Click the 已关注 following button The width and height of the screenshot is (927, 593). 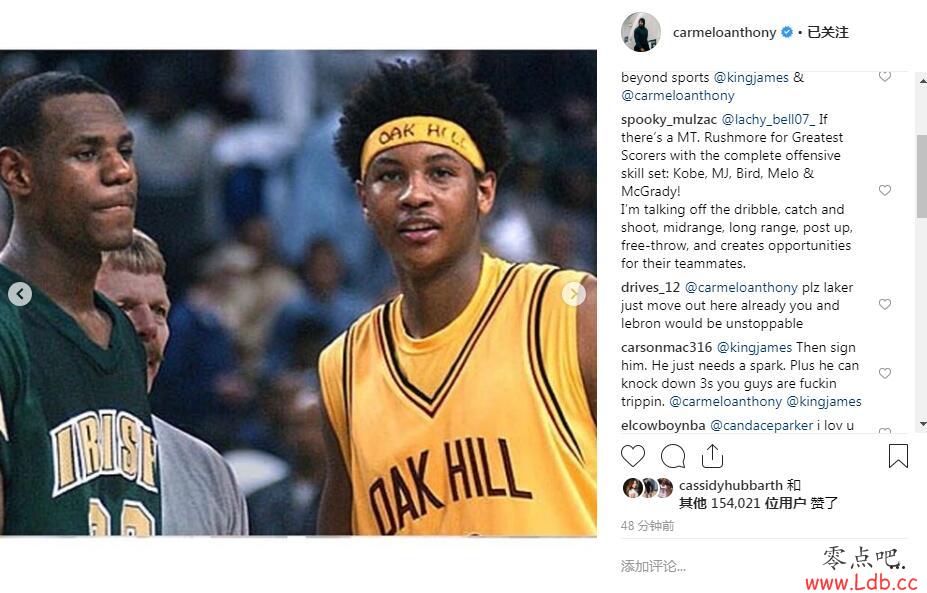point(828,33)
